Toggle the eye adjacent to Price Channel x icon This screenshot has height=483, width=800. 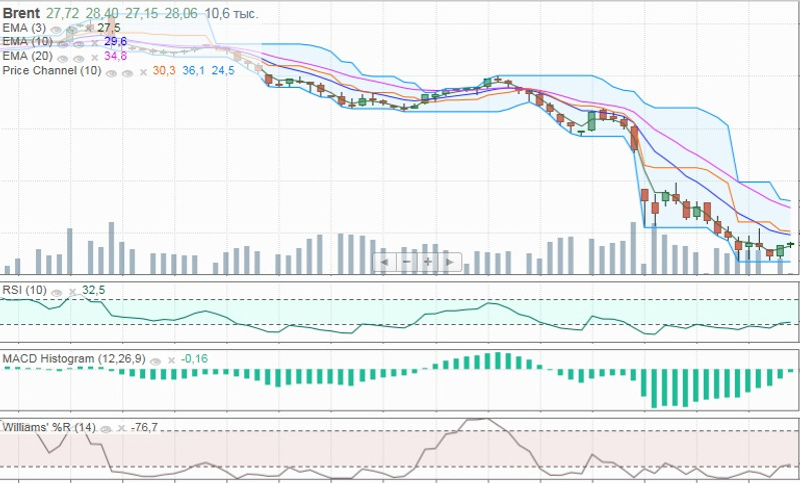point(127,73)
